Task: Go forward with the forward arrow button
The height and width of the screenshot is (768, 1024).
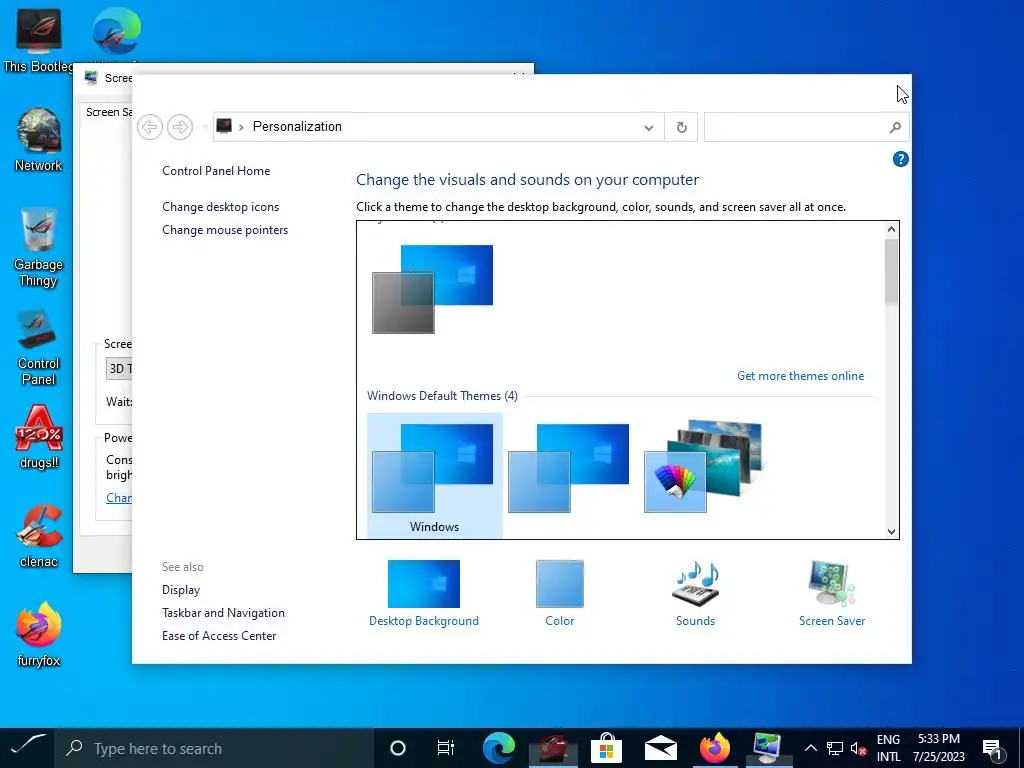Action: pyautogui.click(x=180, y=127)
